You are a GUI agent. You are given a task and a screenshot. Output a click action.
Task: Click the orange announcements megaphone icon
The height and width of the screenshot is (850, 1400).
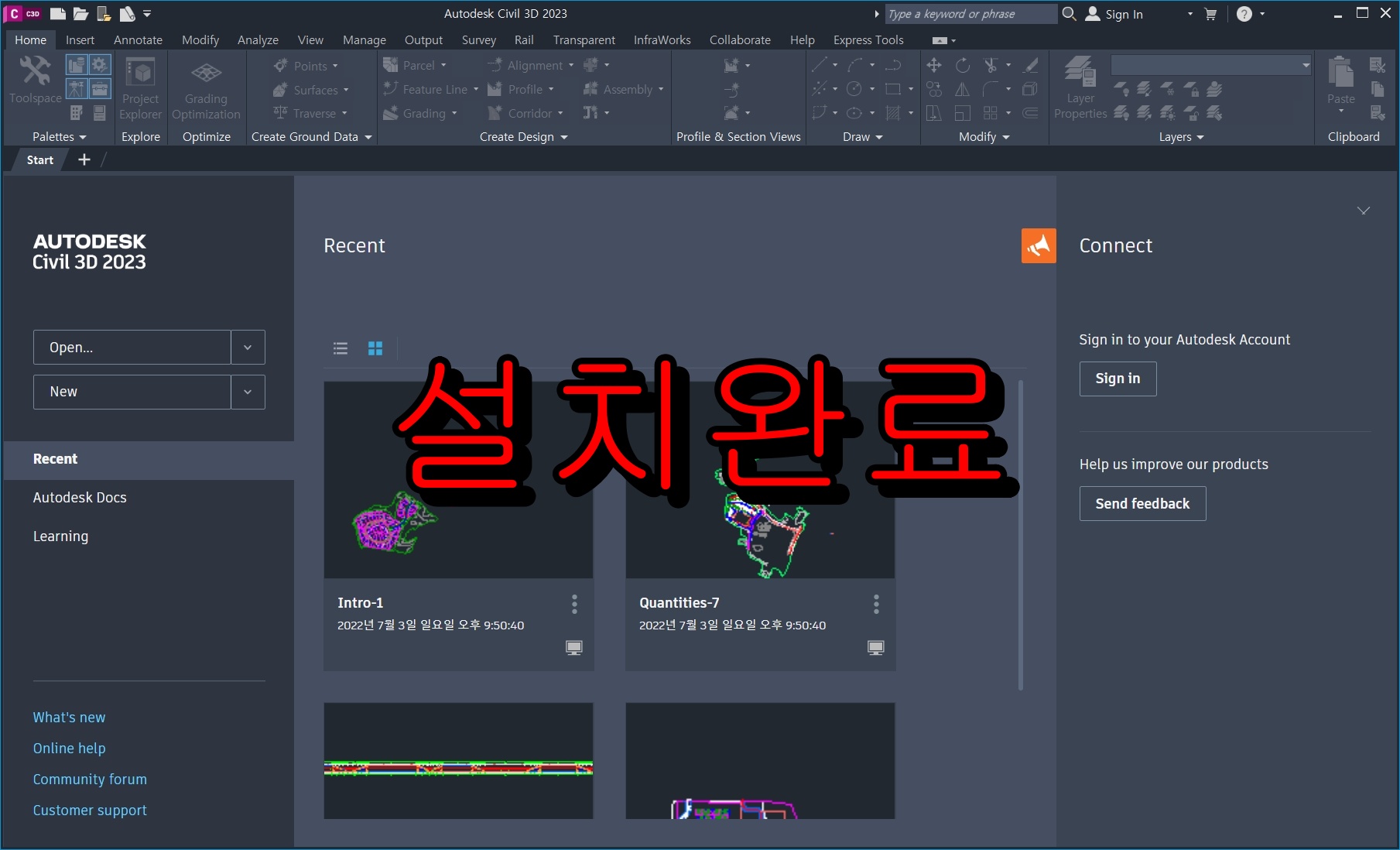pyautogui.click(x=1039, y=245)
